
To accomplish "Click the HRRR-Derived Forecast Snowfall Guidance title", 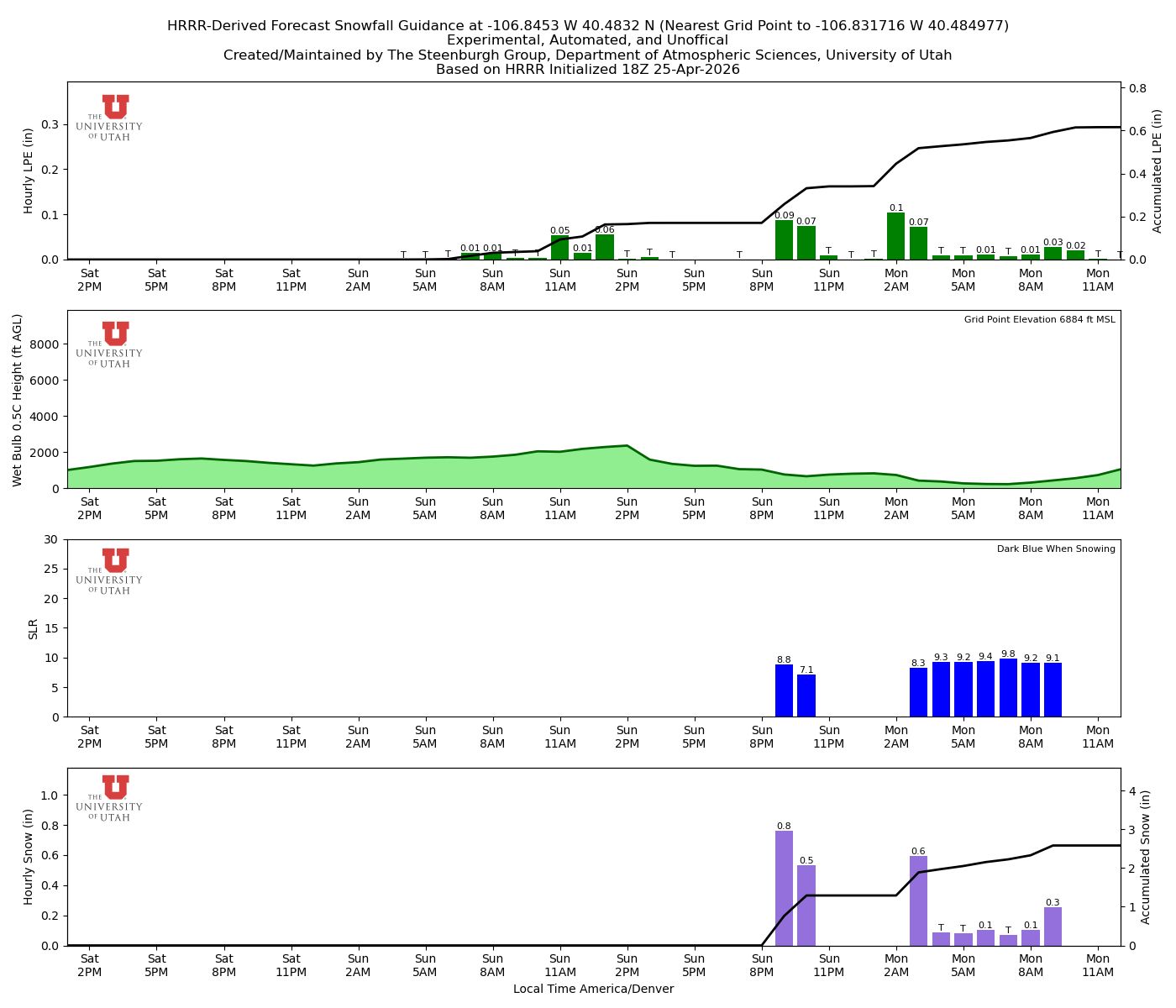I will coord(588,25).
